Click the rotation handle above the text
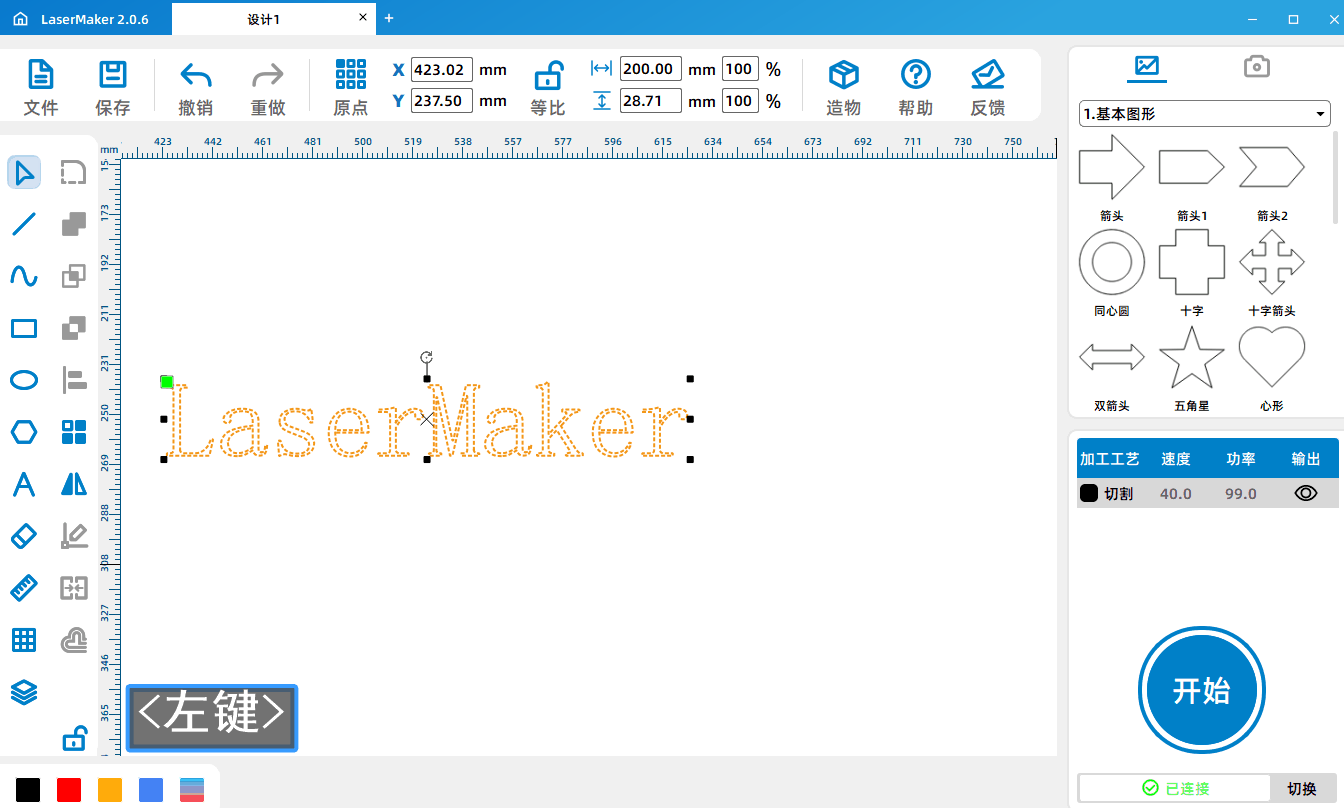The height and width of the screenshot is (808, 1344). tap(427, 357)
